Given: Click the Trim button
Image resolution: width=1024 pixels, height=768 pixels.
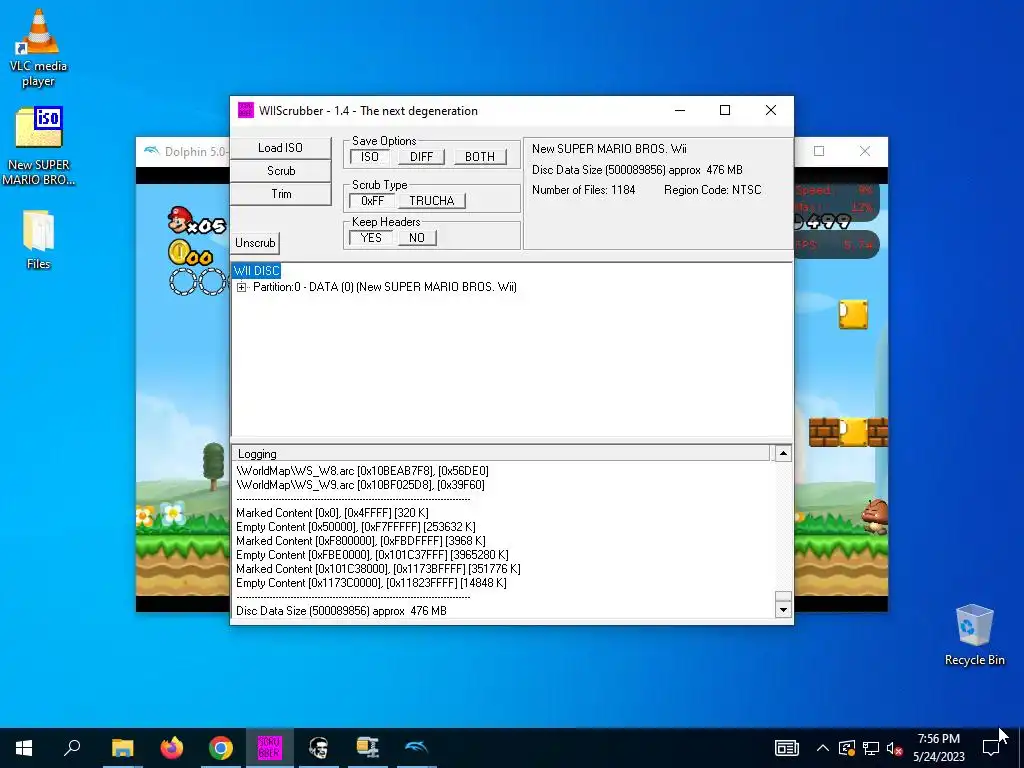Looking at the screenshot, I should point(281,194).
